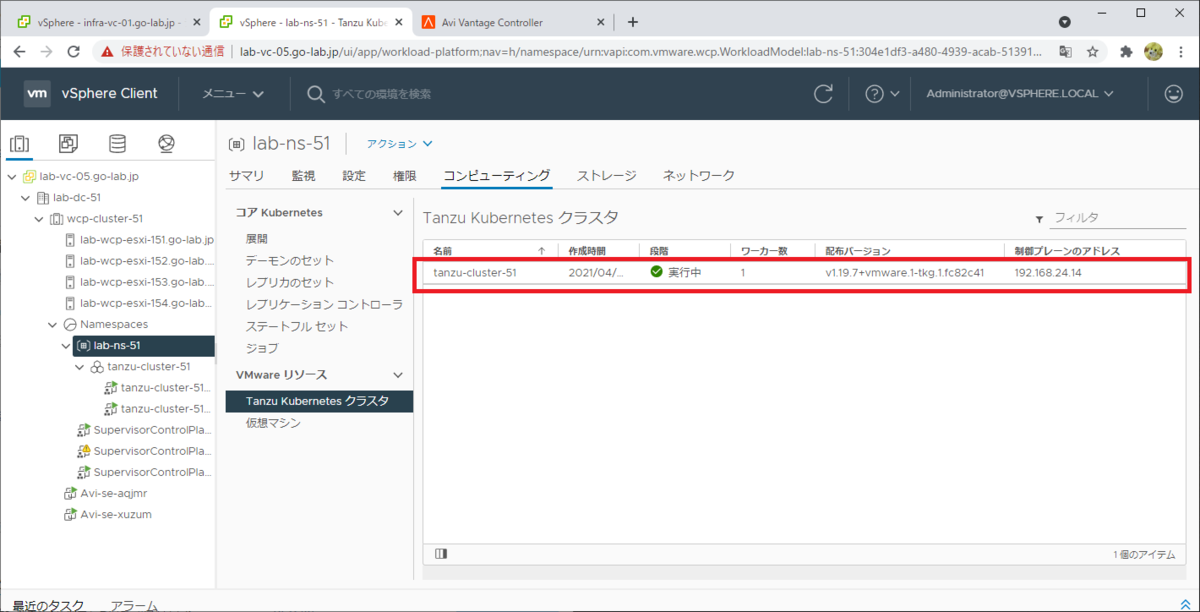Collapse Namespaces tree node

pos(53,325)
